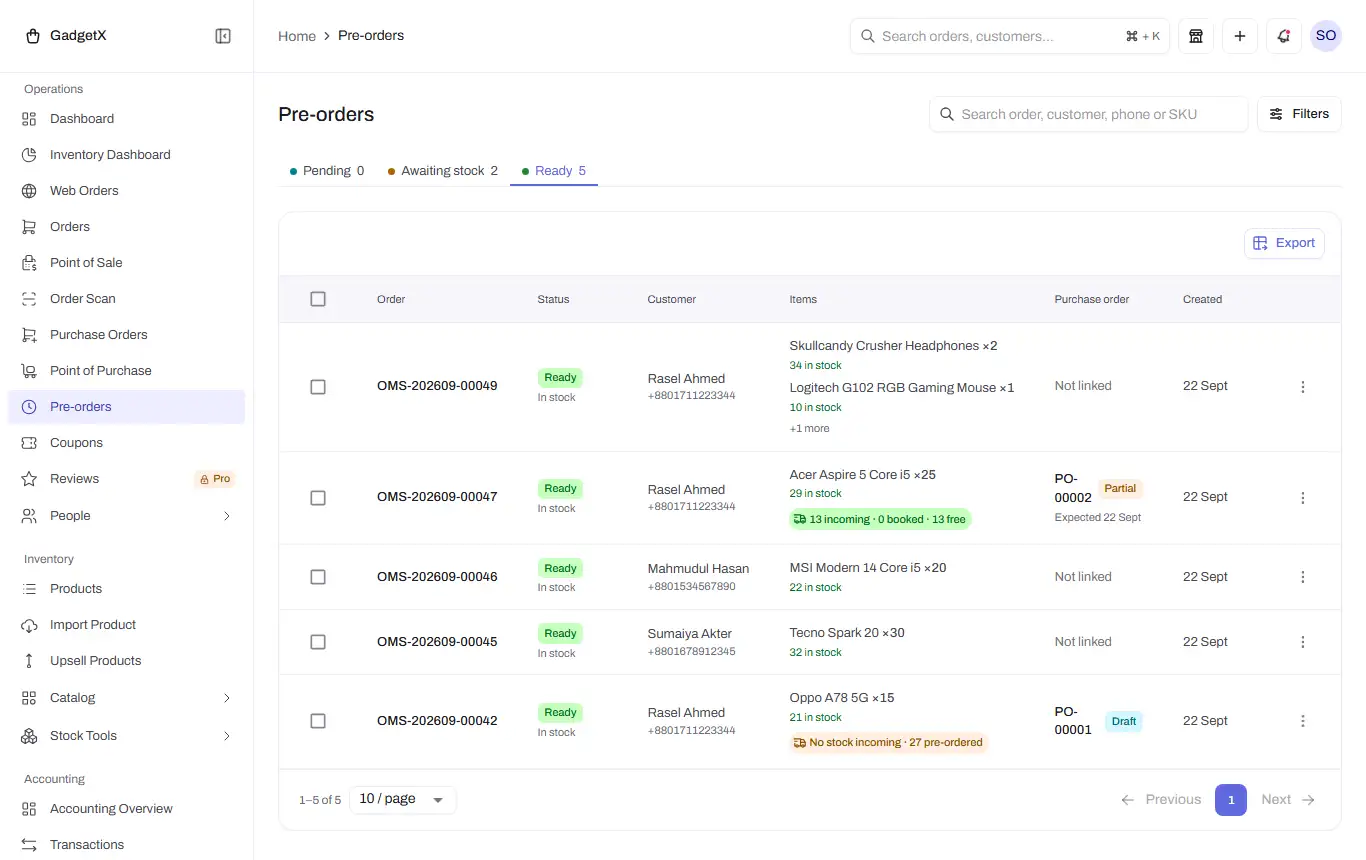Viewport: 1366px width, 860px height.
Task: Click the +1 more items text
Action: (x=810, y=429)
